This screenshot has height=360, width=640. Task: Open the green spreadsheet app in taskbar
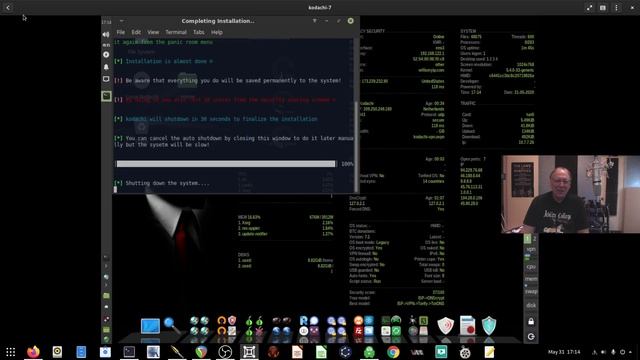[x=321, y=352]
